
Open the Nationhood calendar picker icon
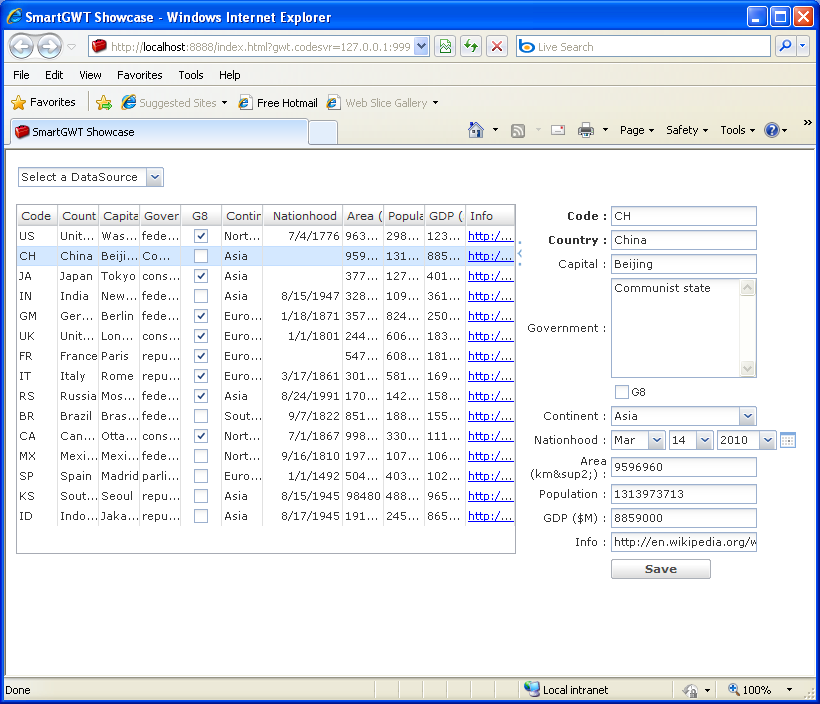coord(788,440)
